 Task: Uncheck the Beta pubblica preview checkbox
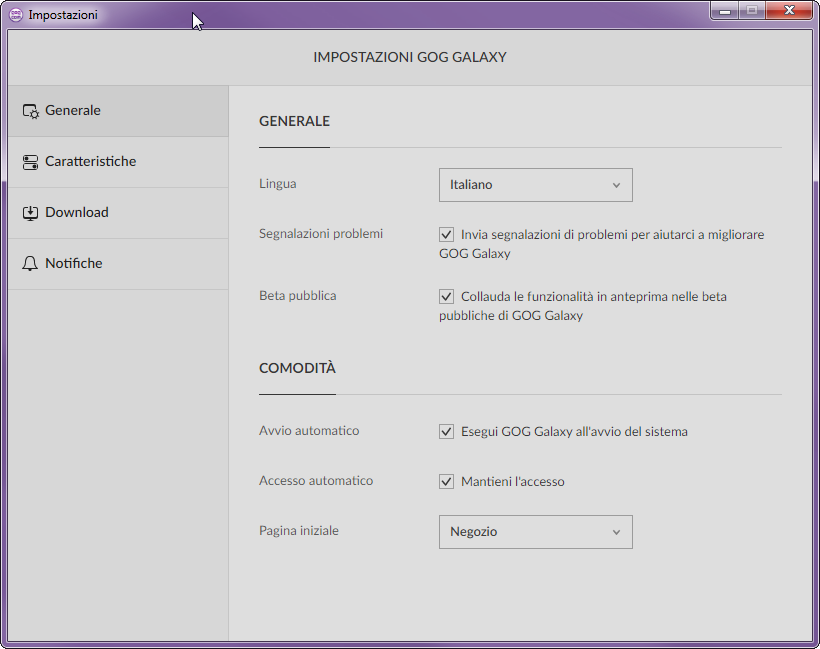(x=446, y=297)
